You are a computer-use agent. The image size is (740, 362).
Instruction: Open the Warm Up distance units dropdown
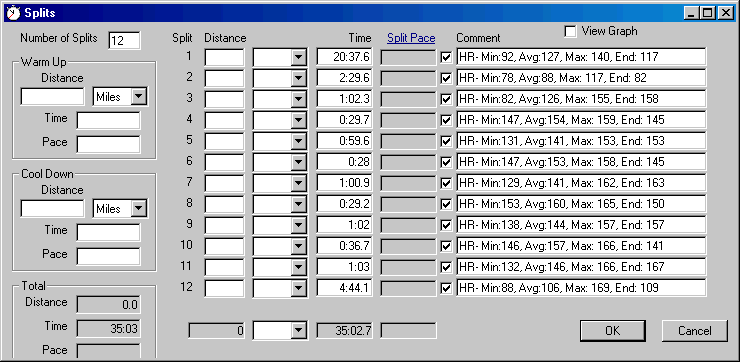click(138, 97)
